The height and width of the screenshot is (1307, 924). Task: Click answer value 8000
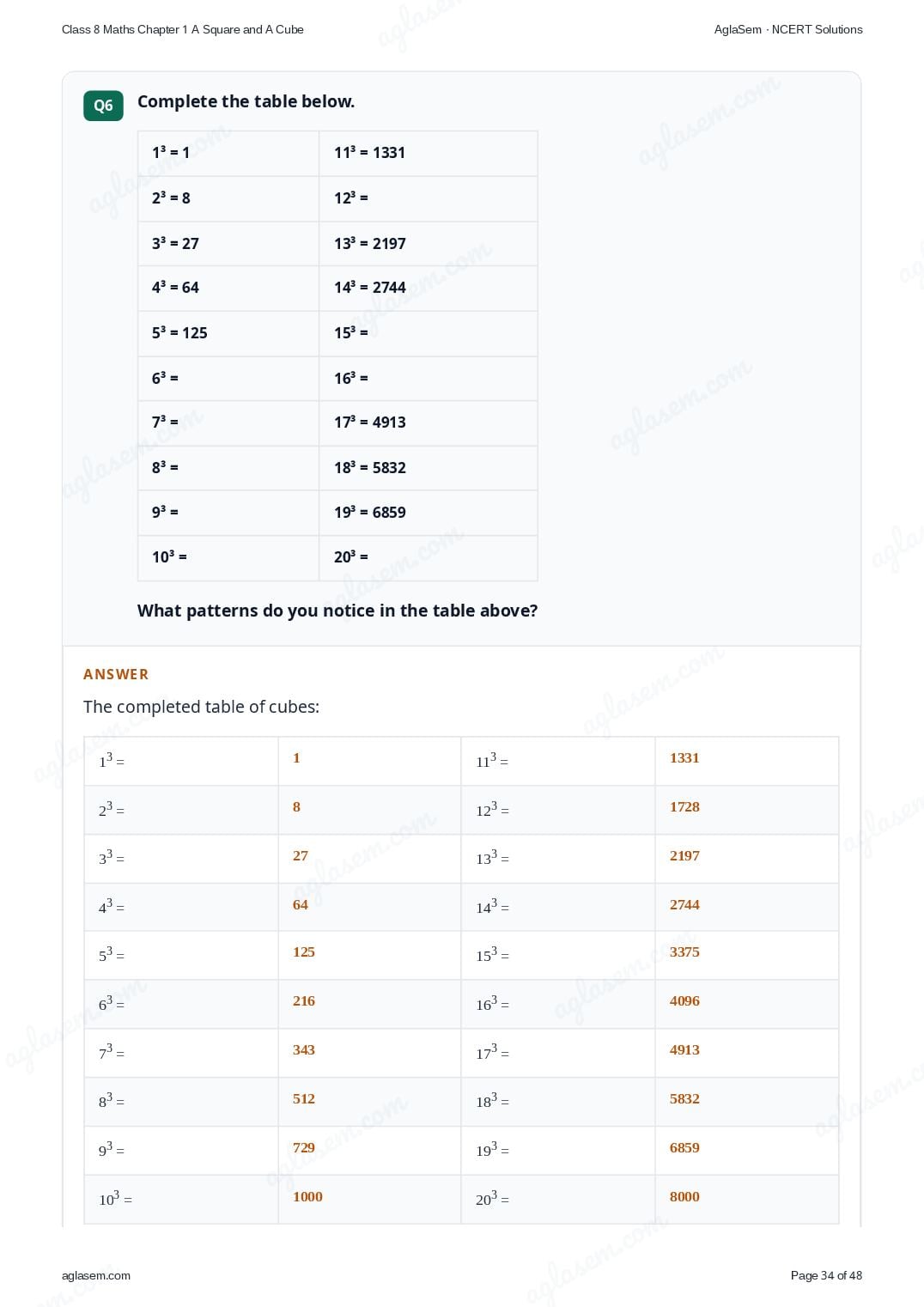coord(684,1196)
